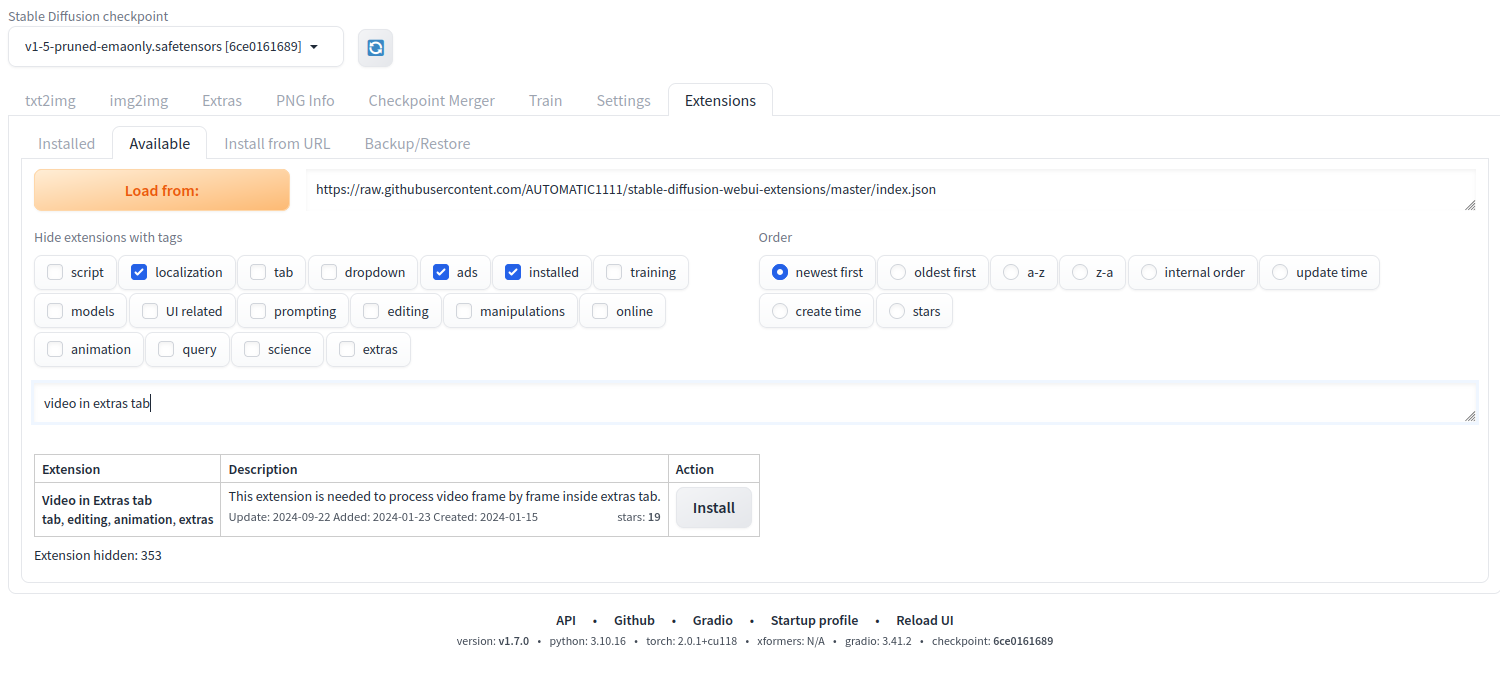Image resolution: width=1500 pixels, height=694 pixels.
Task: Select update time sort order
Action: click(1280, 272)
